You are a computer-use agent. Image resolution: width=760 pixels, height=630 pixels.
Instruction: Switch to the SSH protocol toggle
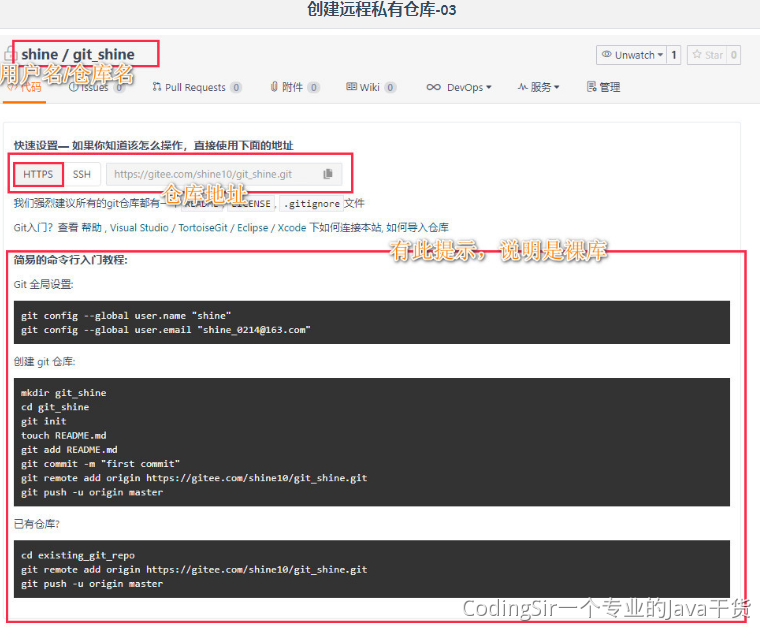[x=81, y=174]
